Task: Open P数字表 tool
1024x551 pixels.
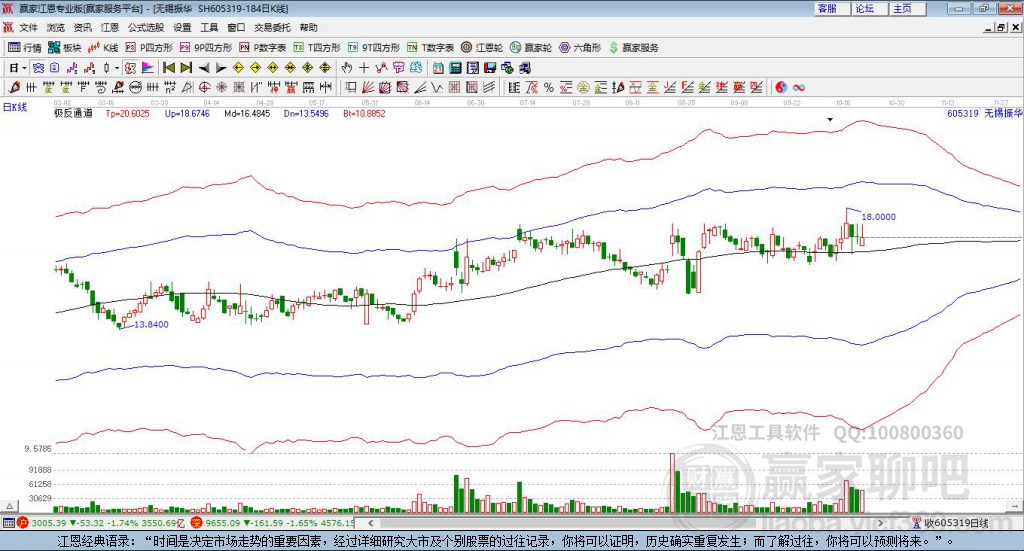Action: (x=263, y=48)
